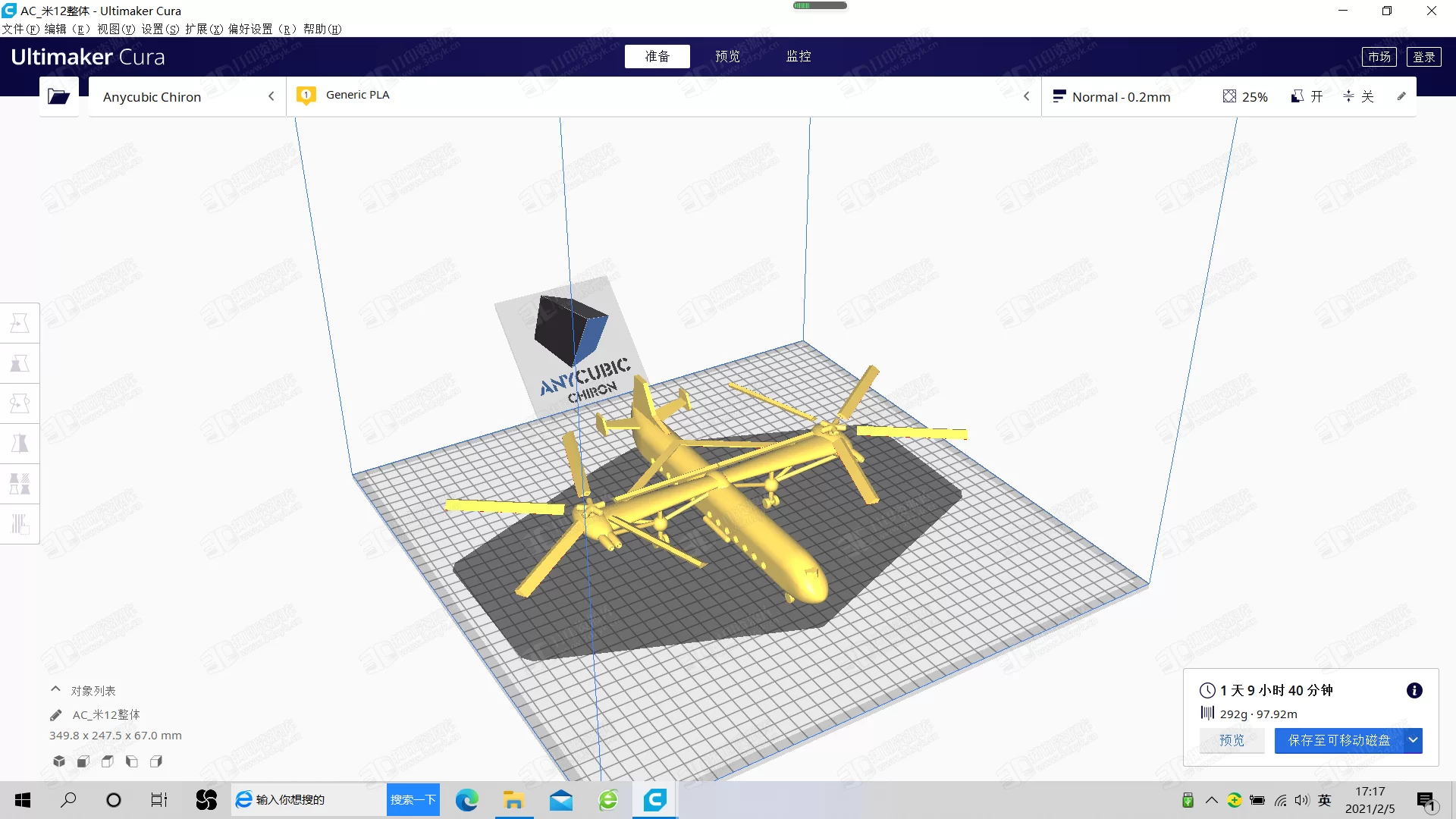Image resolution: width=1456 pixels, height=819 pixels.
Task: Open the Mail app from the taskbar
Action: [x=561, y=800]
